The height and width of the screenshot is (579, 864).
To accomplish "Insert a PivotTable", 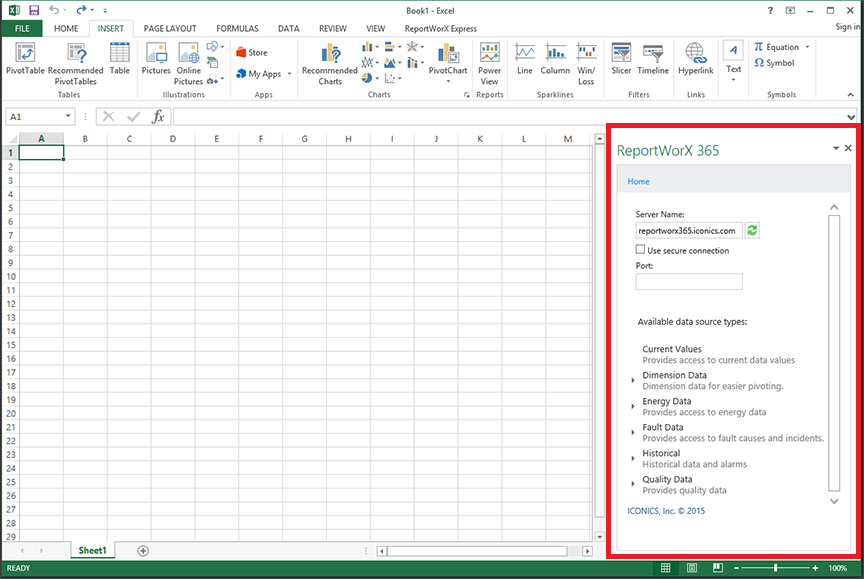I will click(x=25, y=59).
